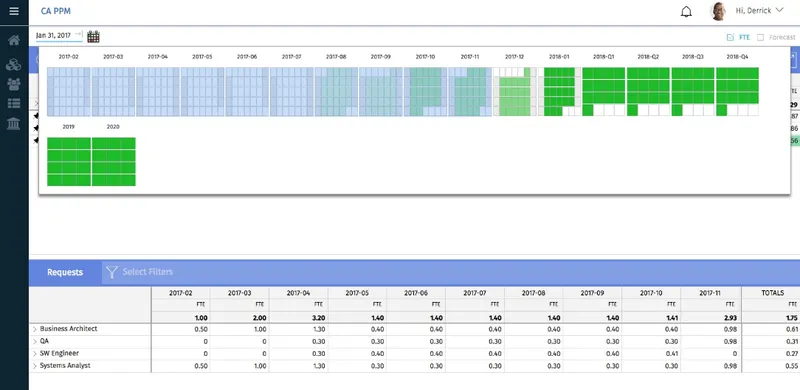800x390 pixels.
Task: Click Select Filters field
Action: pyautogui.click(x=147, y=272)
